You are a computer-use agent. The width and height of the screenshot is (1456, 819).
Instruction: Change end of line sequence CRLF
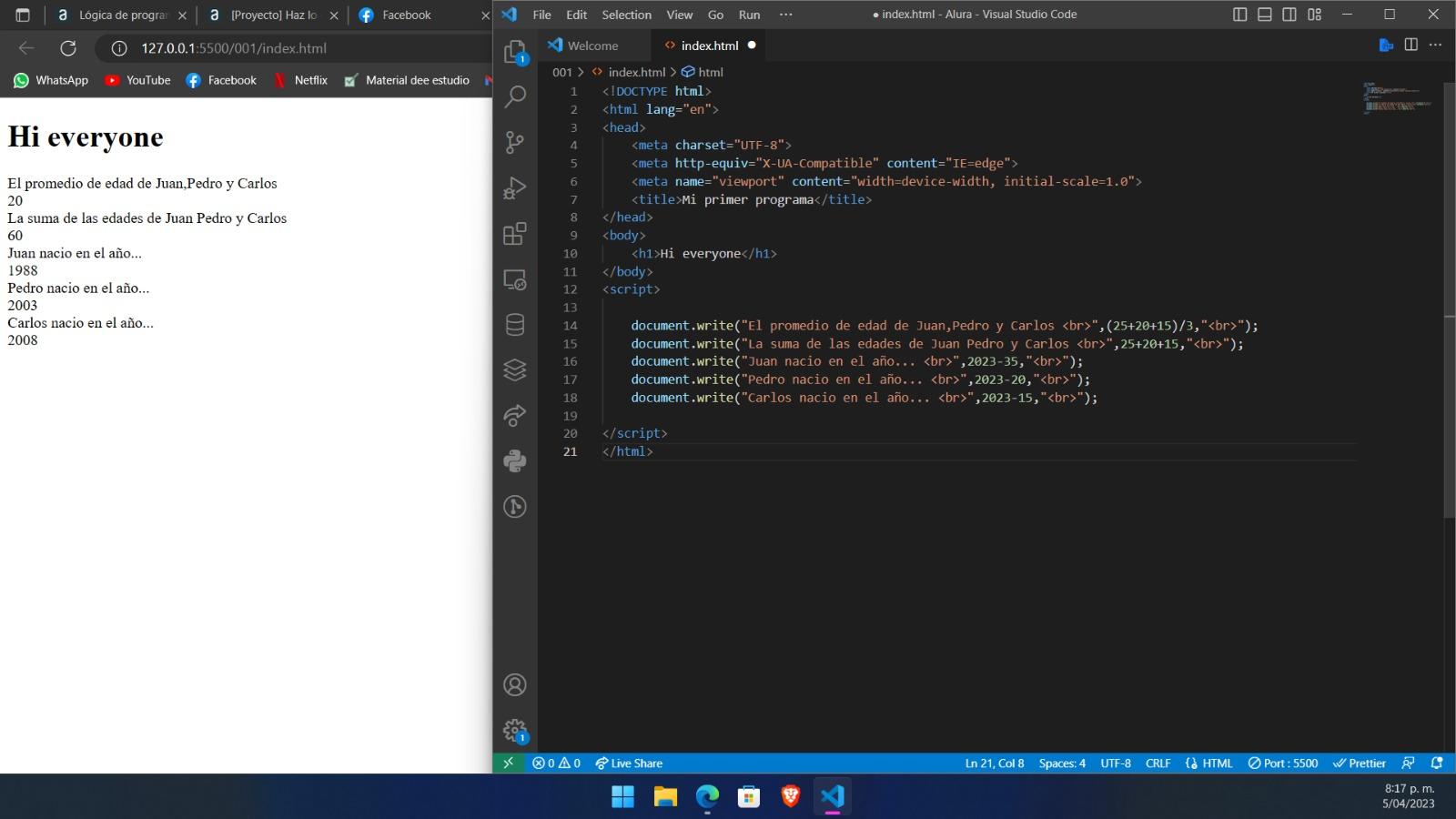point(1158,763)
